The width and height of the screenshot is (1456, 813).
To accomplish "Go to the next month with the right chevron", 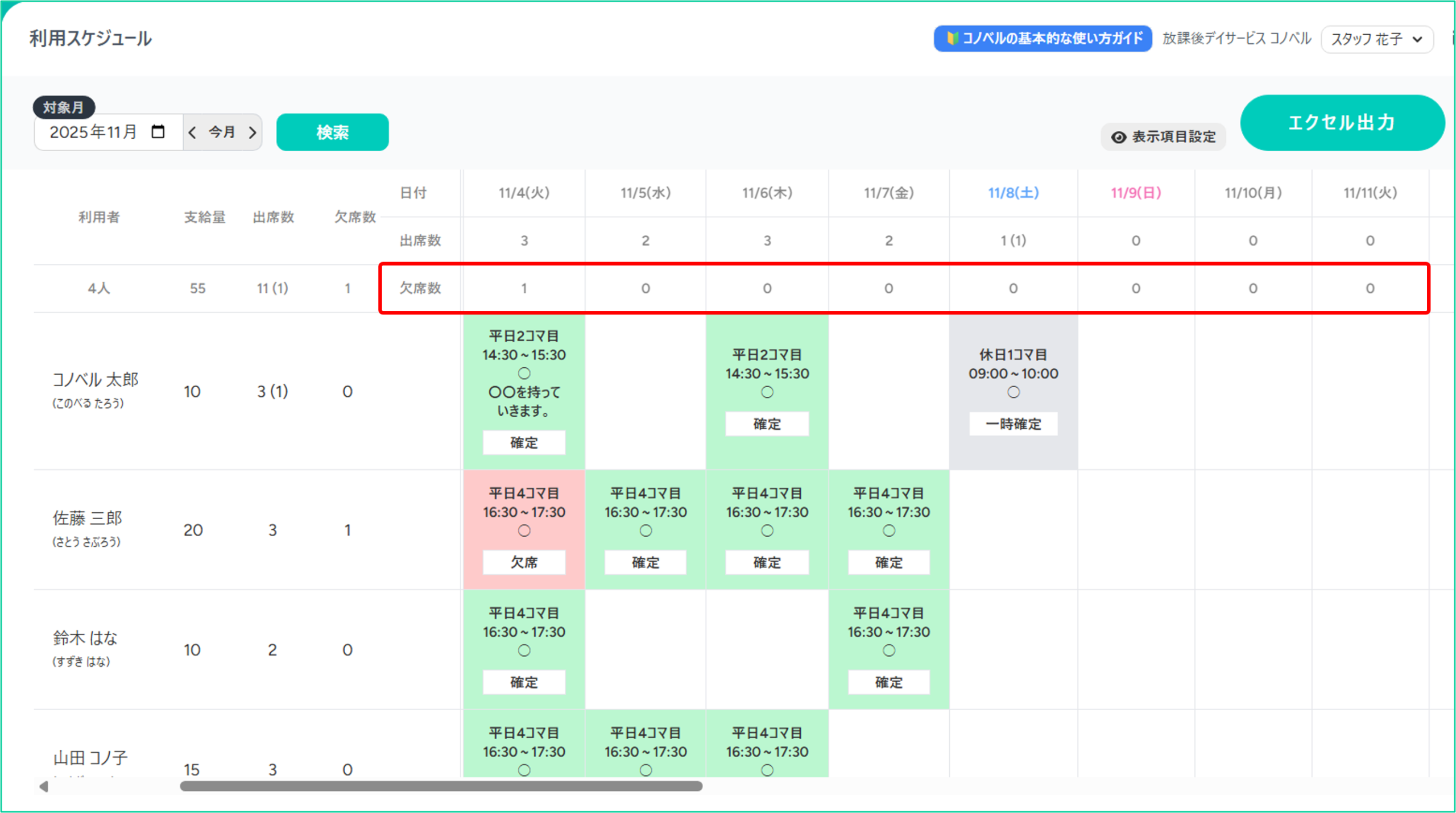I will (x=253, y=132).
